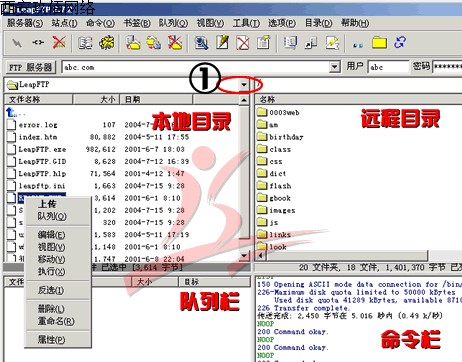This screenshot has height=362, width=462.
Task: Go up via parent directory arrow
Action: click(11, 112)
